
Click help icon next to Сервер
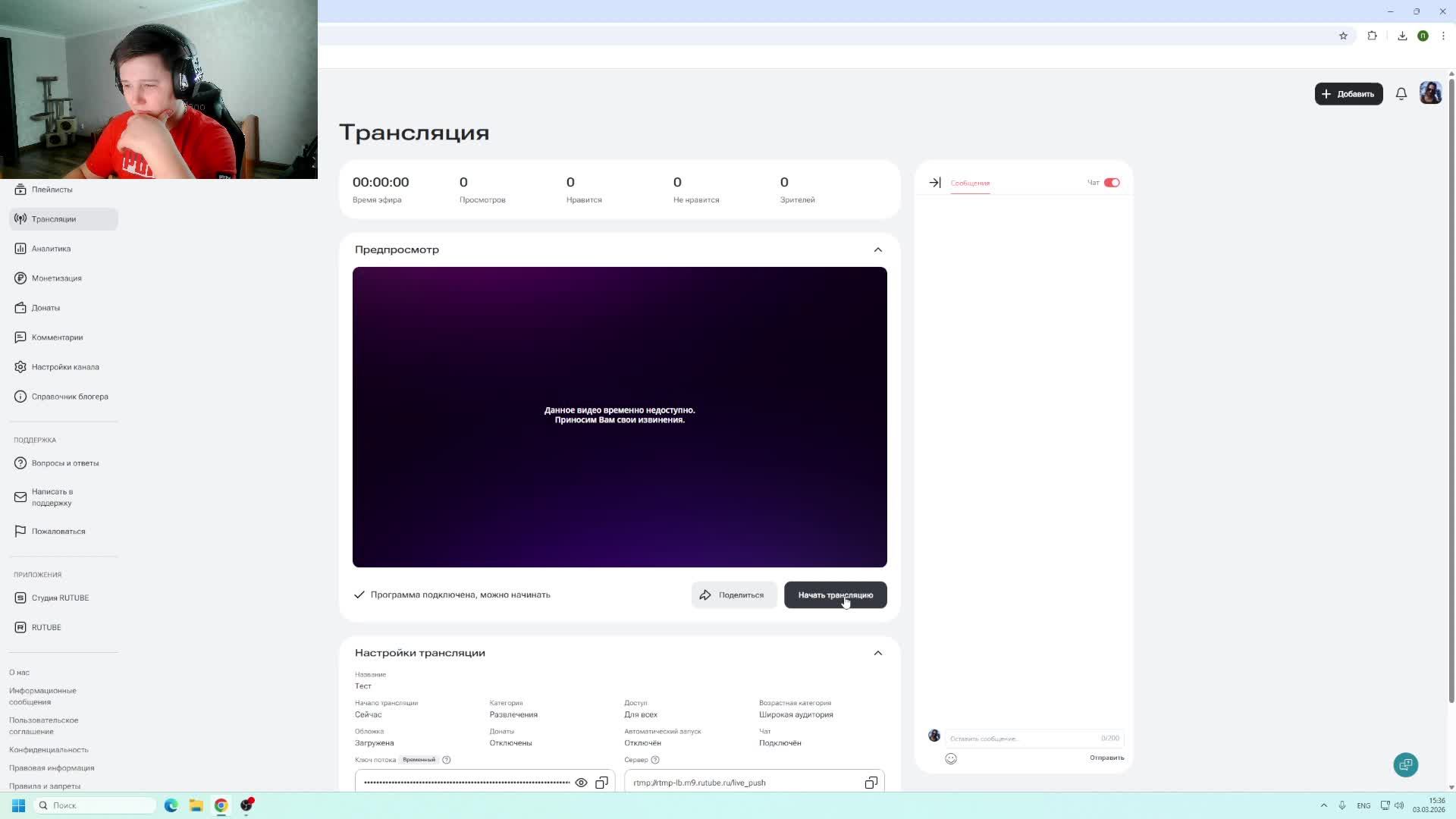pos(655,760)
